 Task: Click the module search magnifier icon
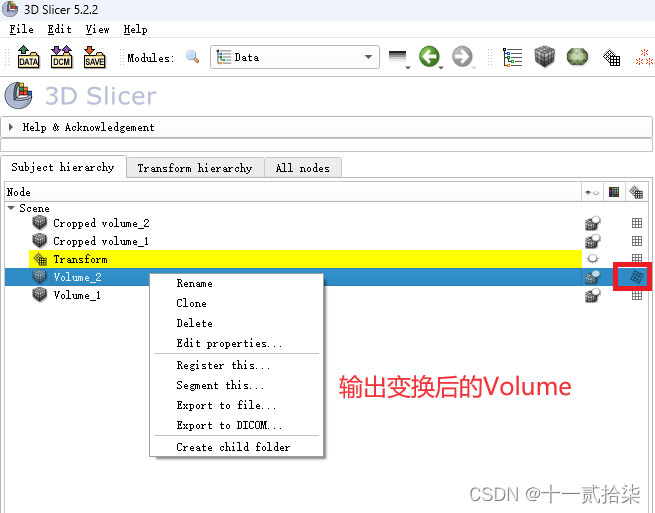(x=192, y=57)
